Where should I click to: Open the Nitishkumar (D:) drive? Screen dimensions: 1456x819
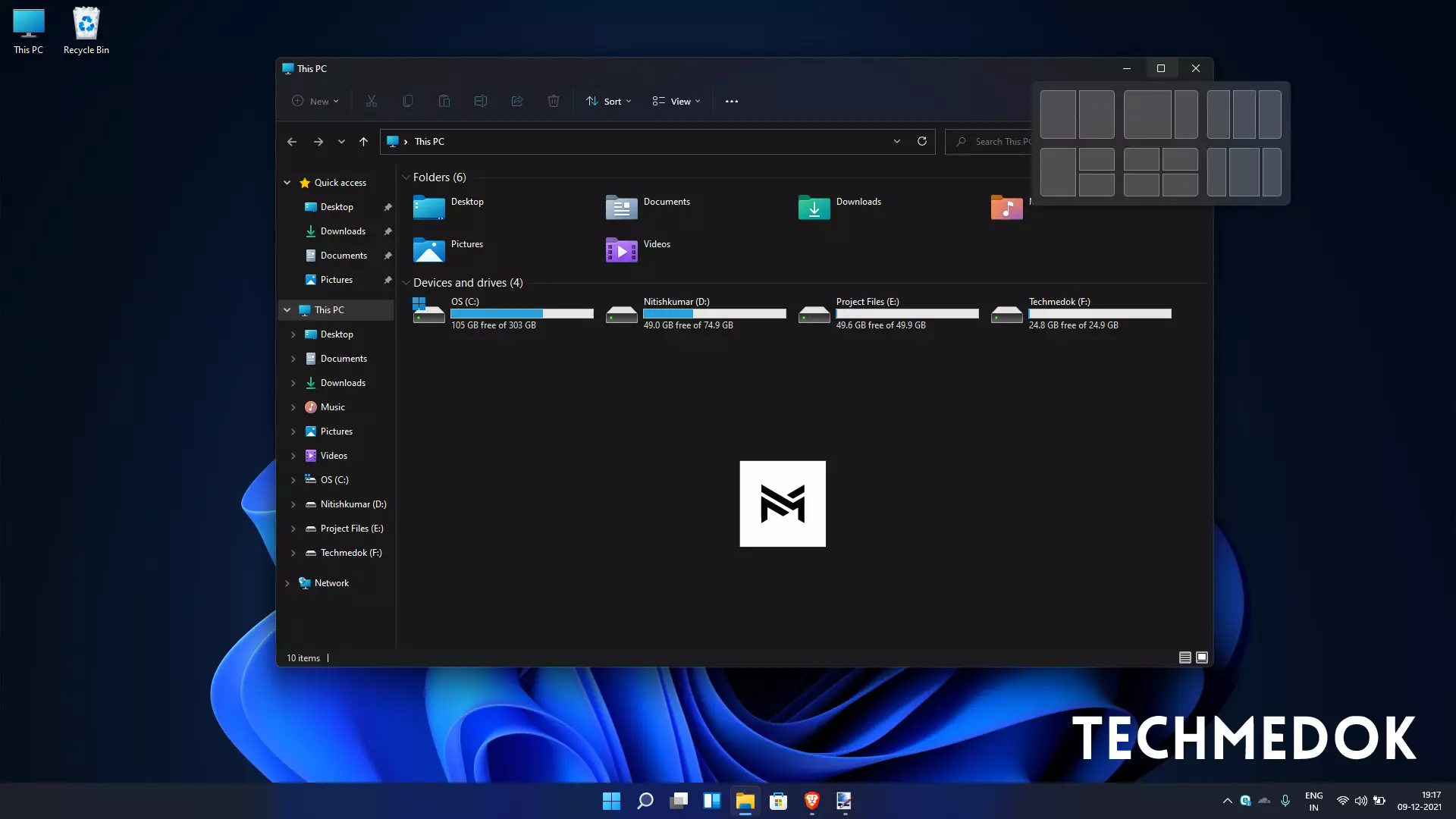point(695,313)
